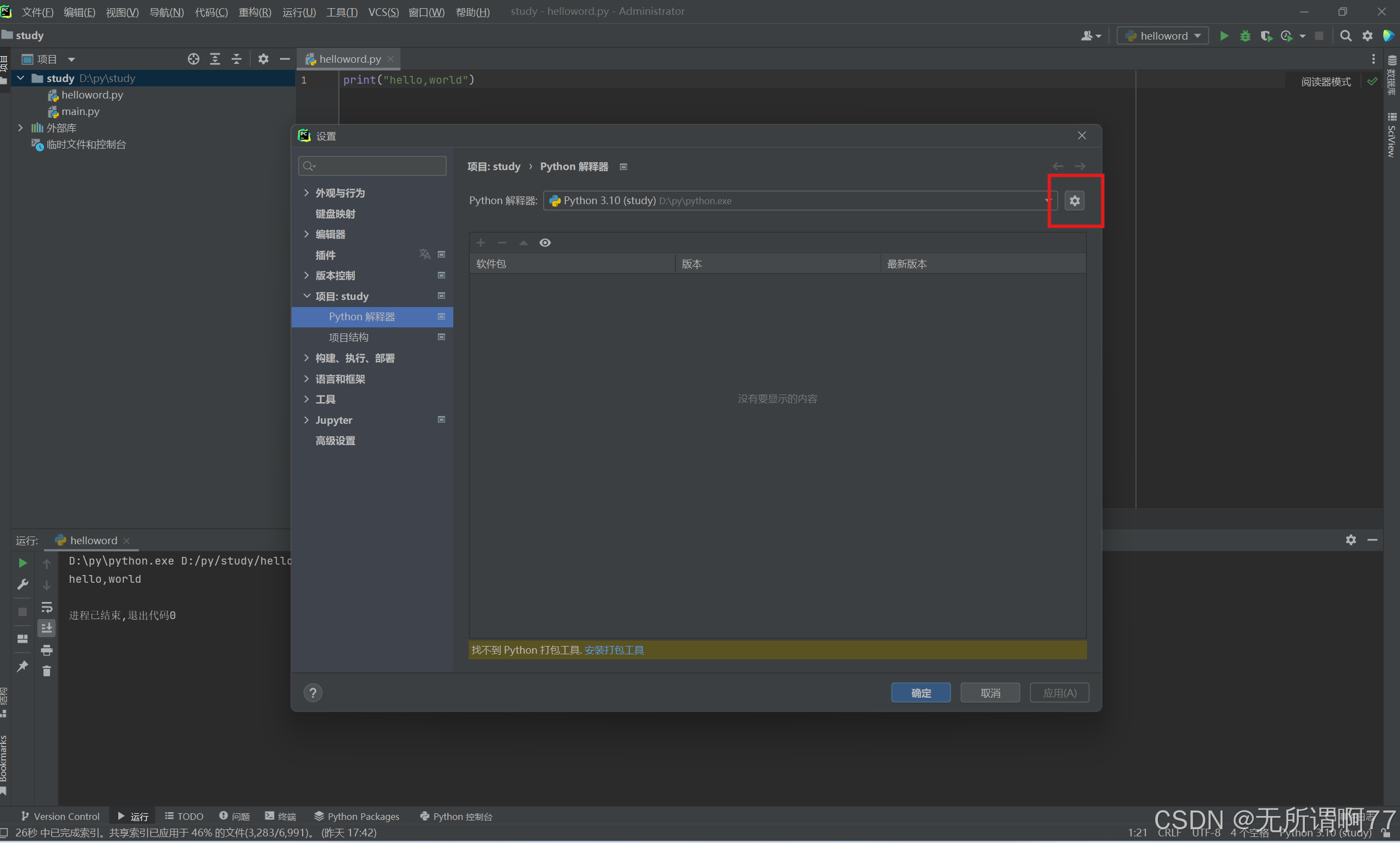Viewport: 1400px width, 843px height.
Task: Click trash icon to clear run output
Action: (47, 671)
